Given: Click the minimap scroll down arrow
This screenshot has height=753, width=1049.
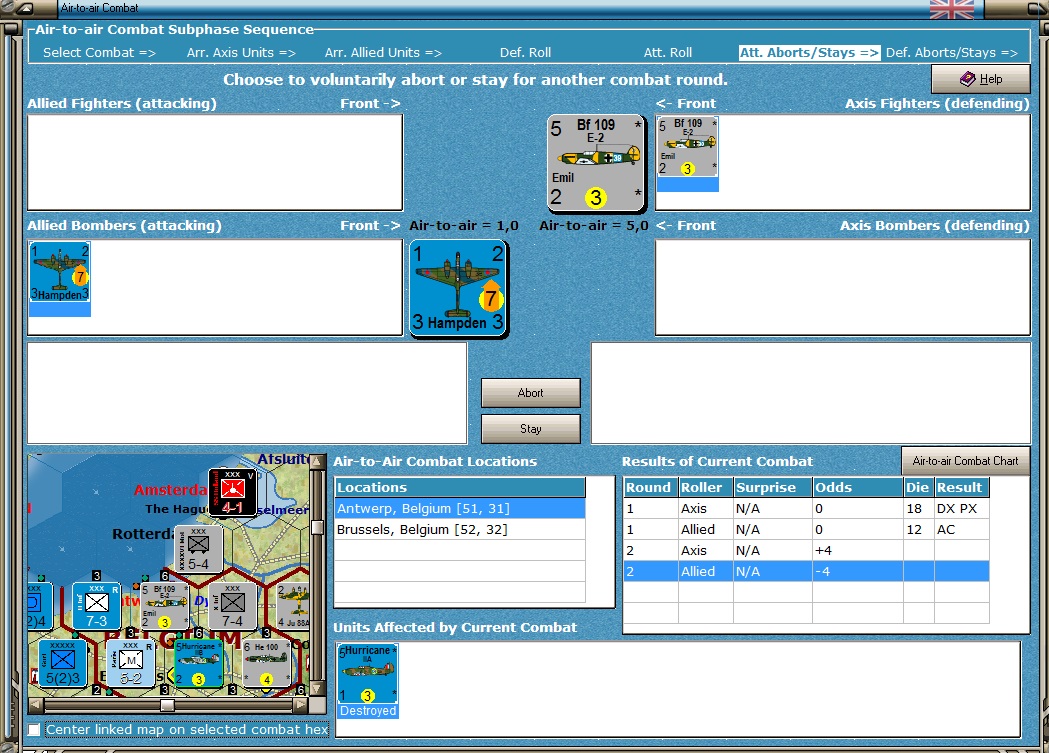Looking at the screenshot, I should point(317,688).
